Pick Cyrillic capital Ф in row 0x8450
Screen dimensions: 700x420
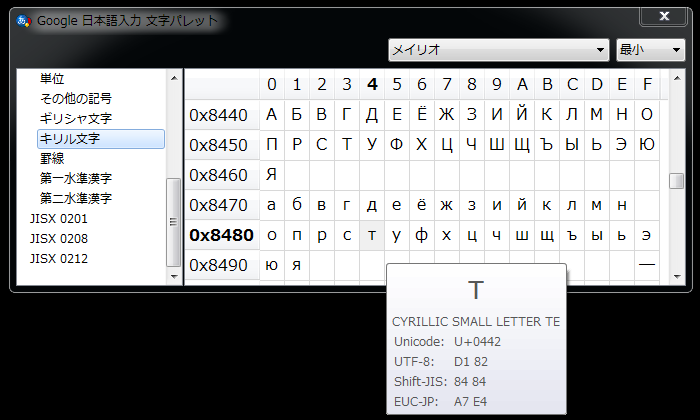click(397, 145)
